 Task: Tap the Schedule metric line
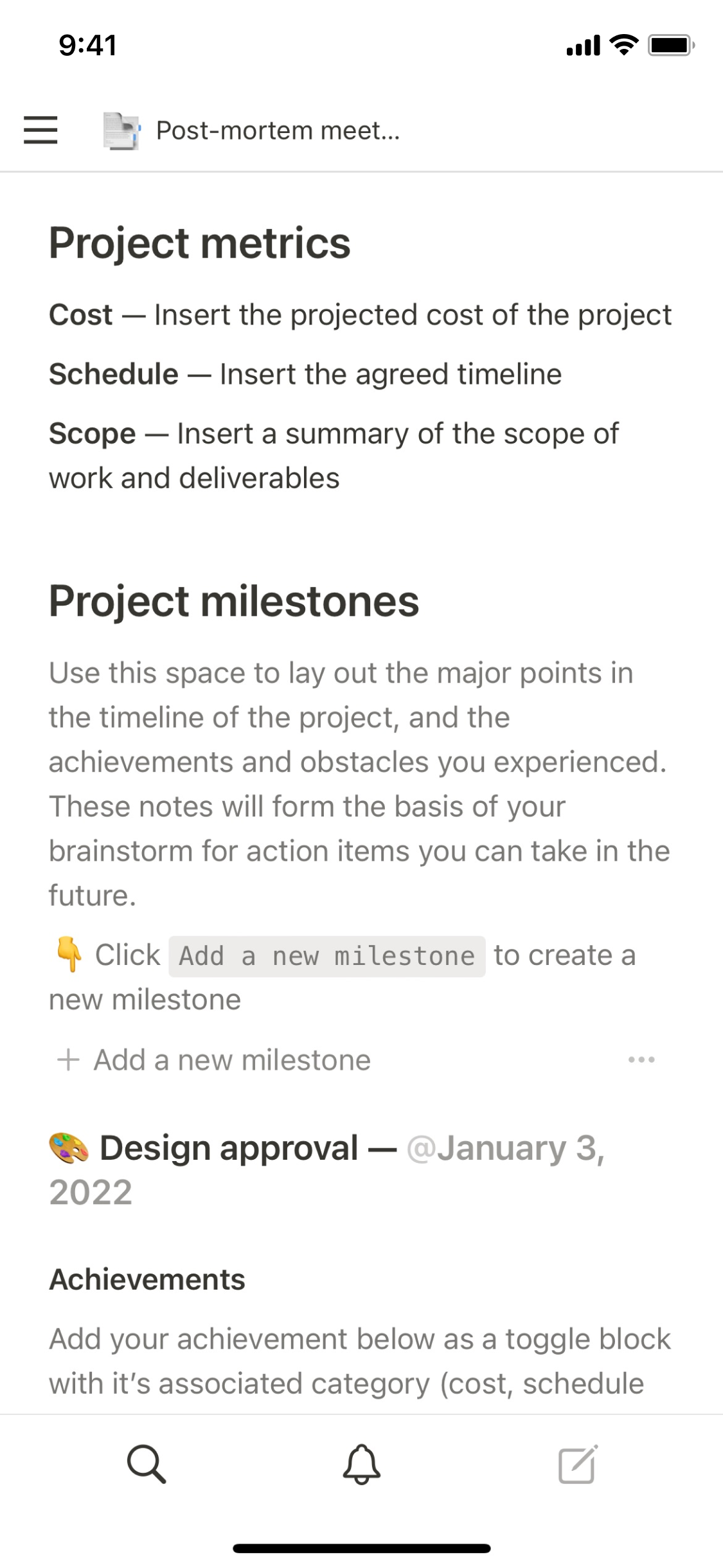[305, 374]
